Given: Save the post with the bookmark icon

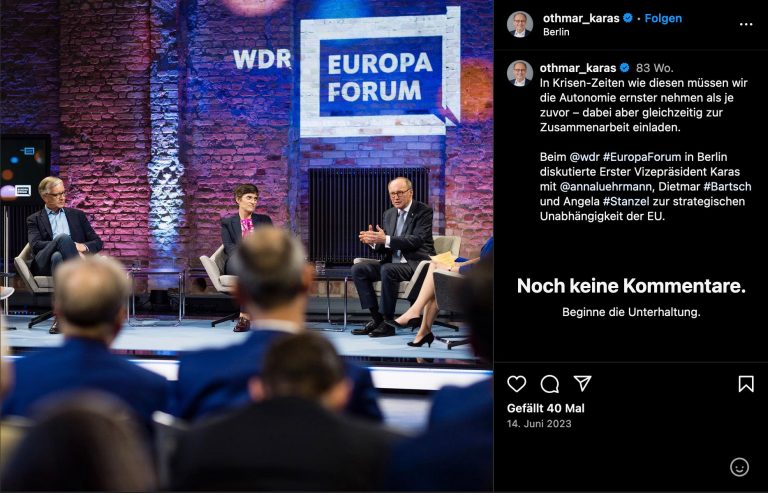Looking at the screenshot, I should 745,384.
